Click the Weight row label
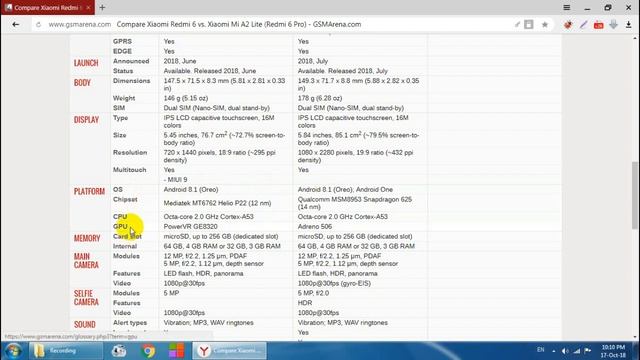The width and height of the screenshot is (640, 360). coord(124,98)
